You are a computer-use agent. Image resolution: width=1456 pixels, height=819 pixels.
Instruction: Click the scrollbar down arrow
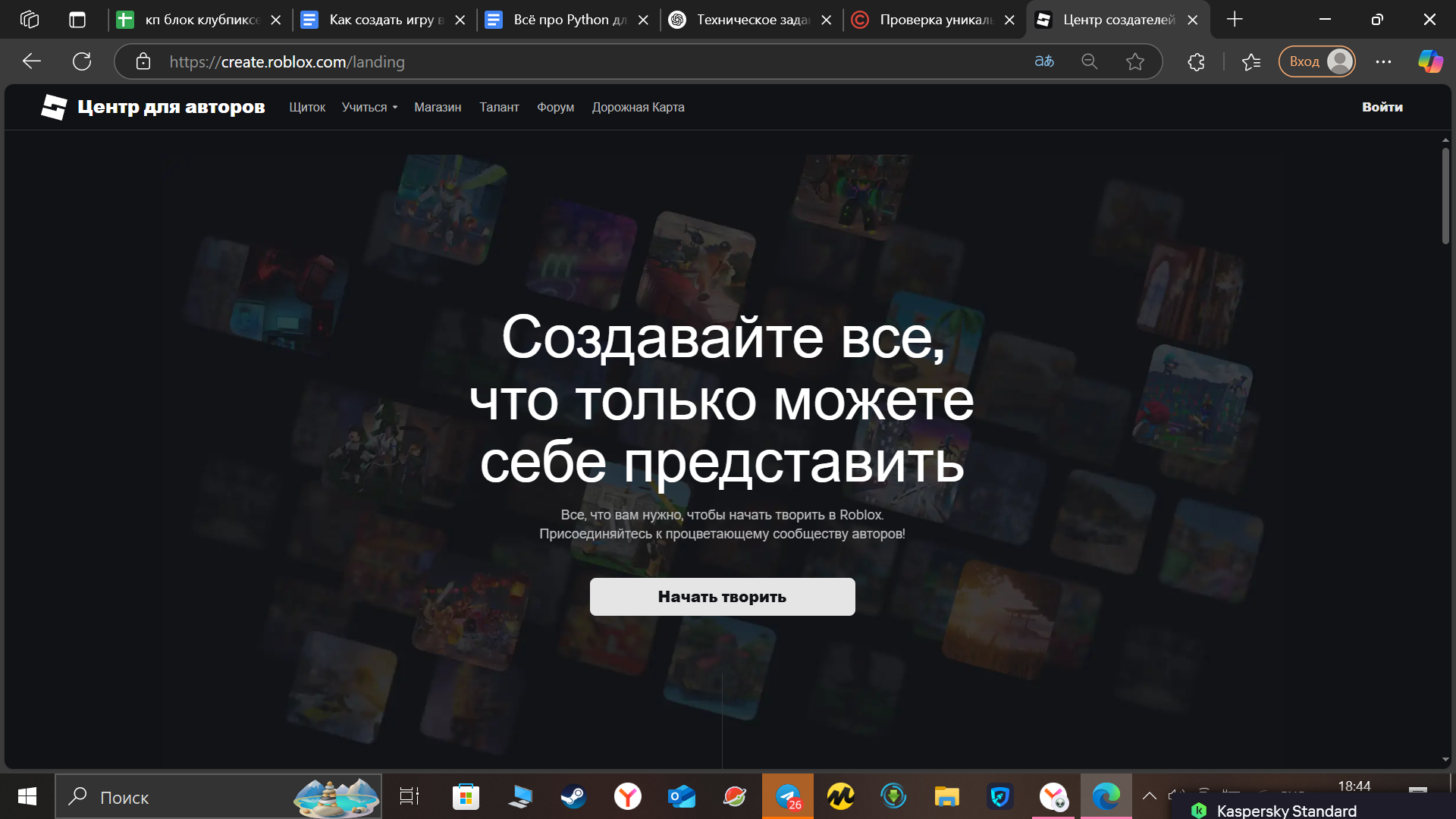[1445, 759]
